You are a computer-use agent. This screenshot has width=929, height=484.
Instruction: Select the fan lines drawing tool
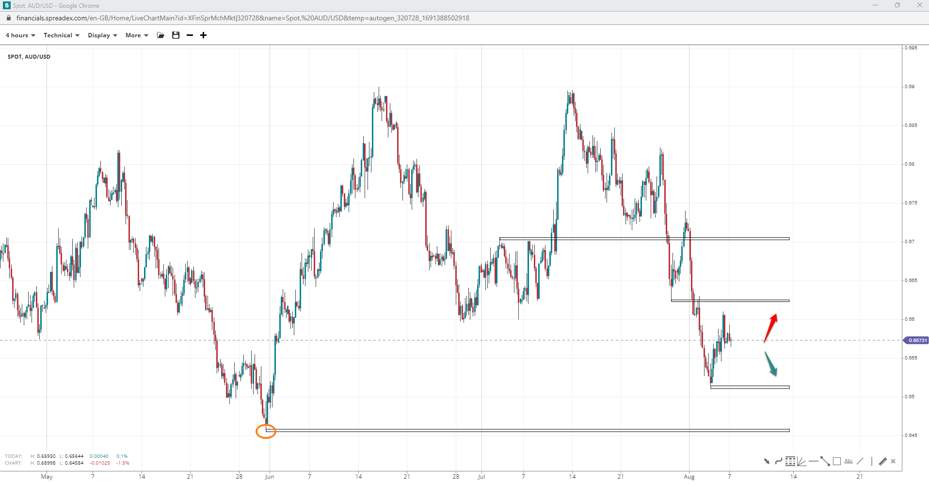[802, 462]
